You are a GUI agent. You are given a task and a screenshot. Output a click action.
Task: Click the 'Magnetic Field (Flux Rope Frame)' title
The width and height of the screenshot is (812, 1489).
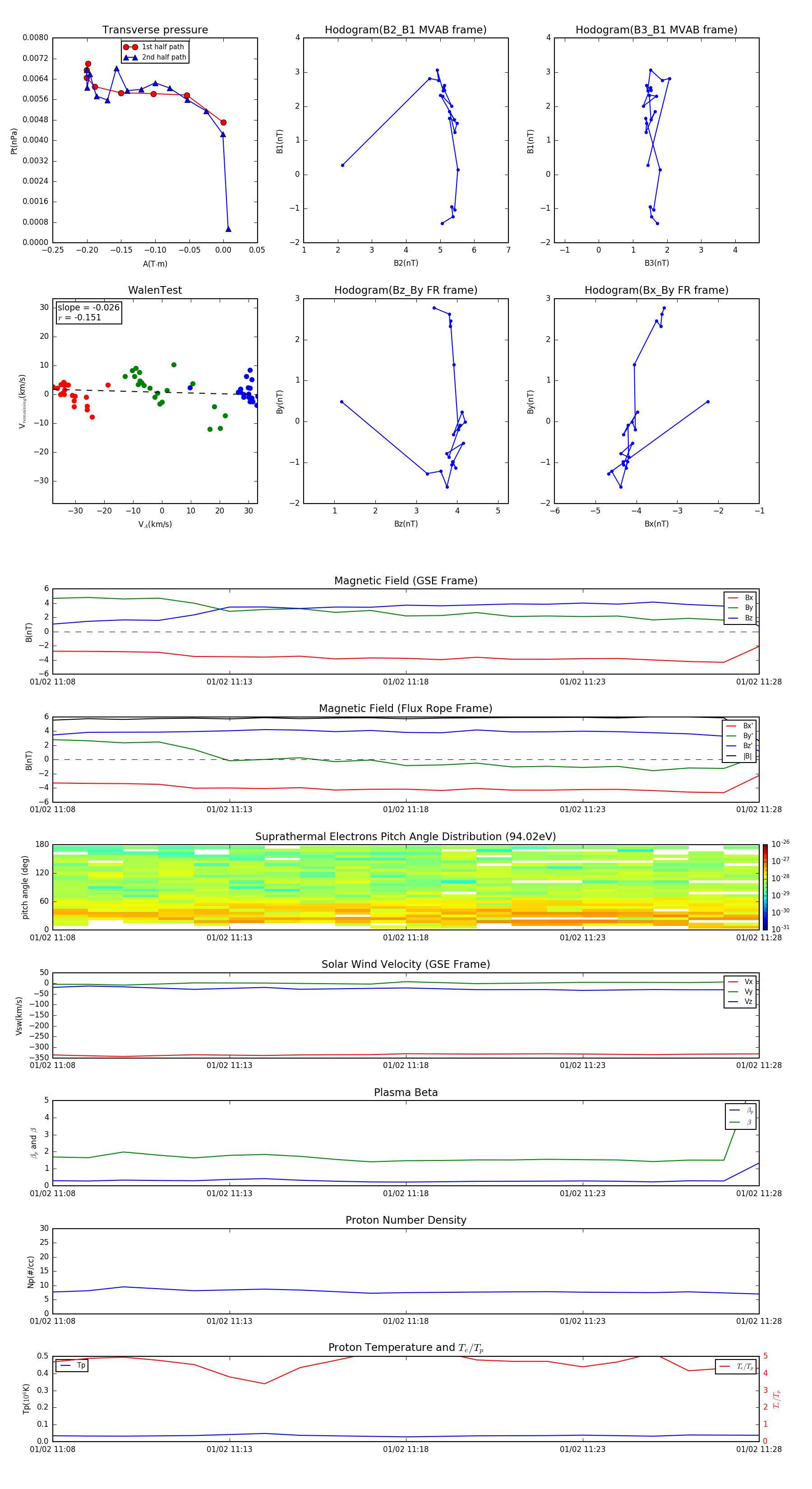(406, 709)
